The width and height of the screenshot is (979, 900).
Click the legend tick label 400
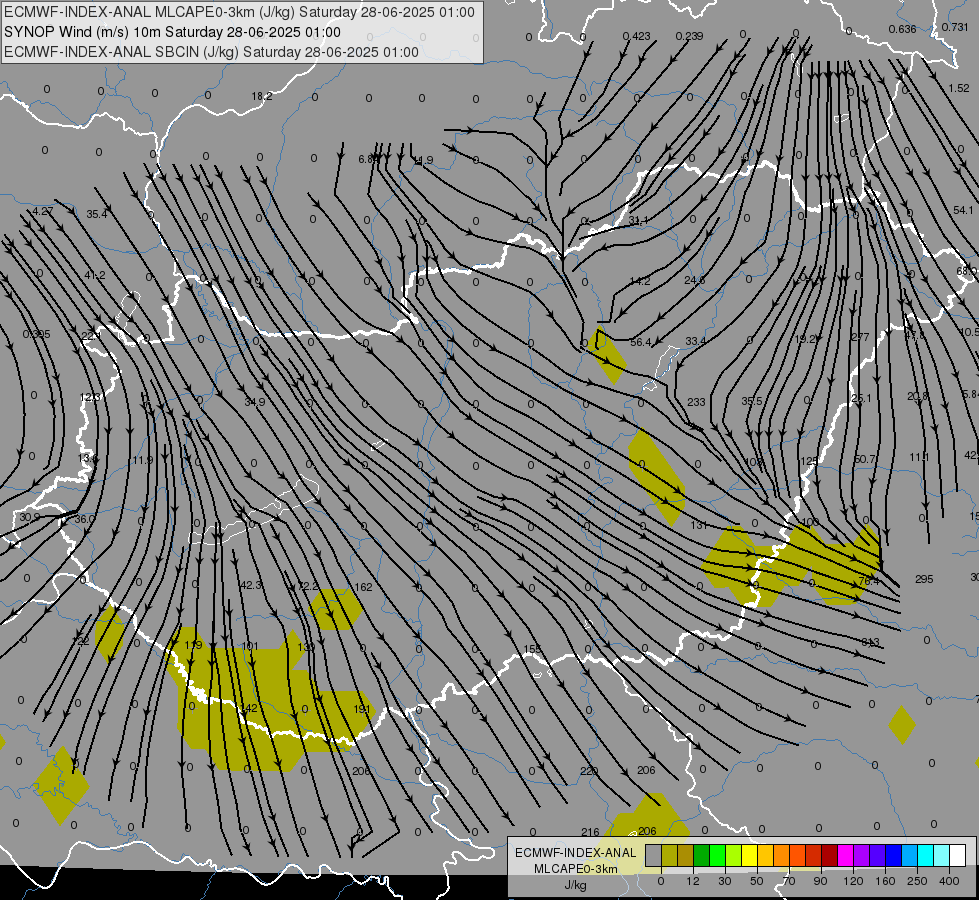pyautogui.click(x=949, y=881)
